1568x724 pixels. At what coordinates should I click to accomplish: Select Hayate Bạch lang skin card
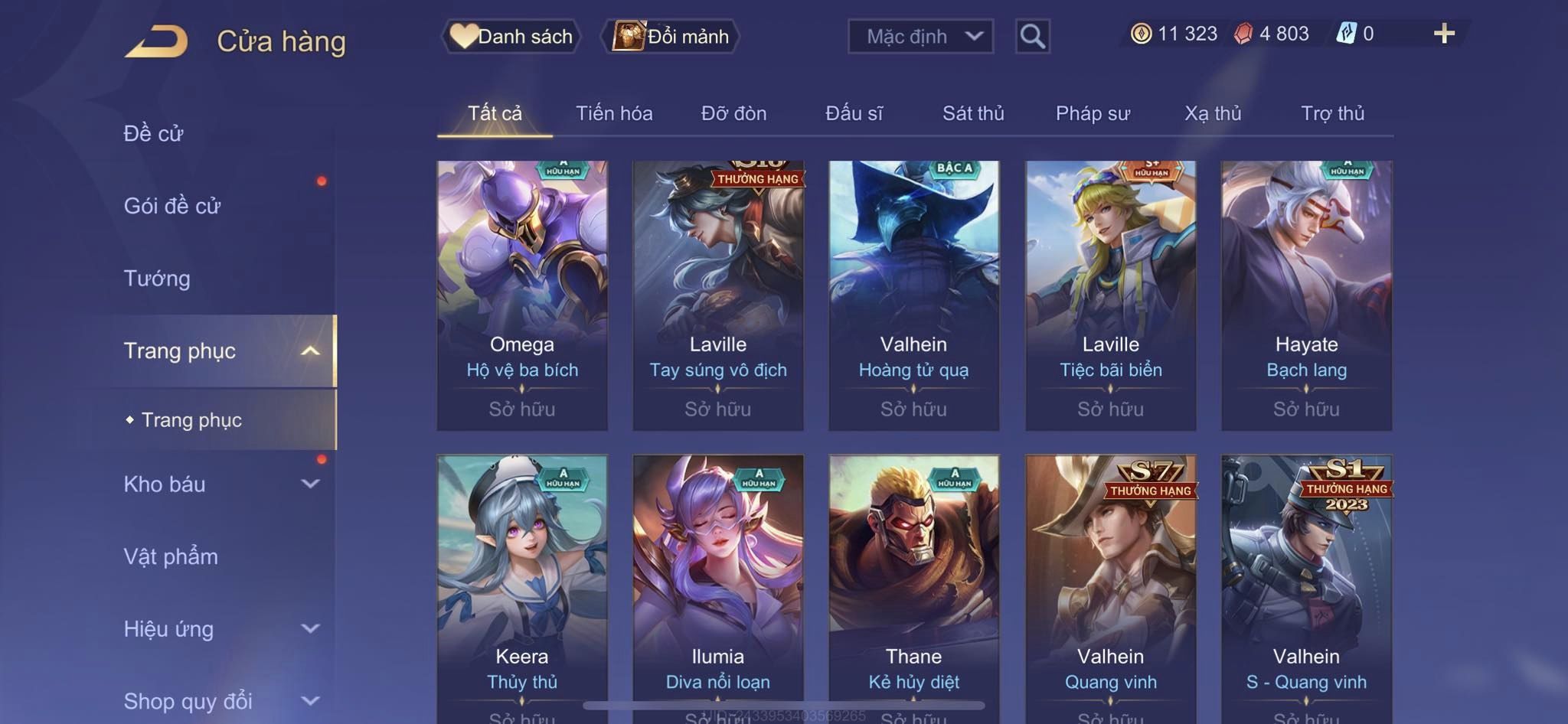pos(1306,295)
